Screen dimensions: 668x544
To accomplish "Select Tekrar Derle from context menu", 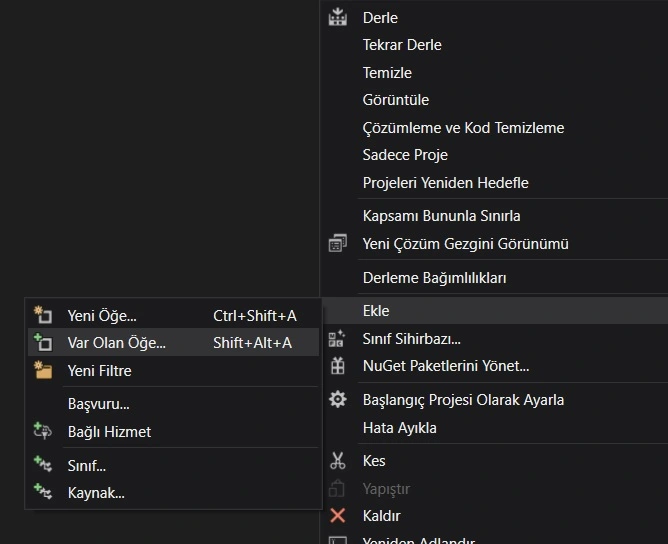I will click(x=402, y=45).
